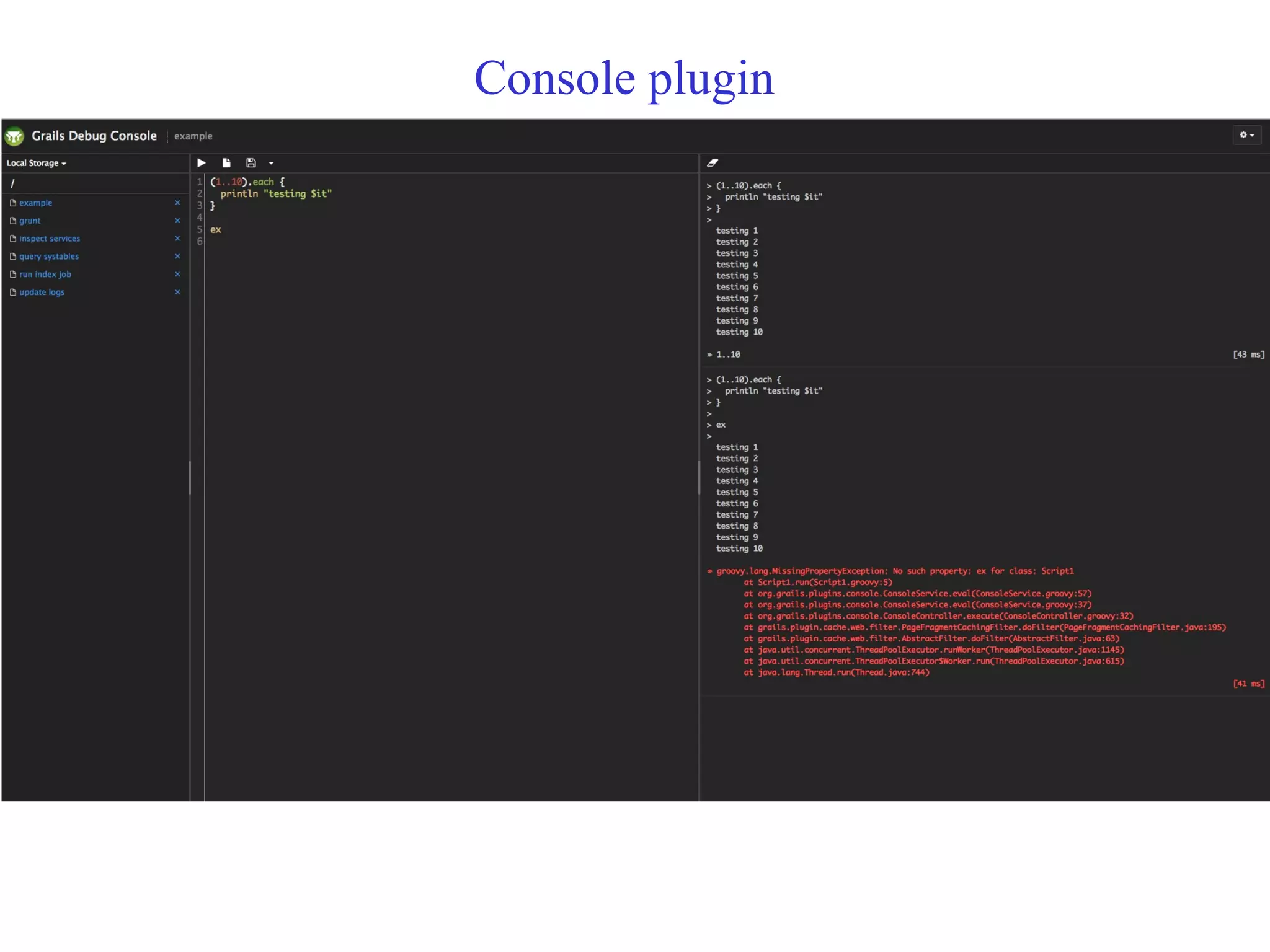
Task: Click first output 'testing 10' line
Action: click(739, 332)
